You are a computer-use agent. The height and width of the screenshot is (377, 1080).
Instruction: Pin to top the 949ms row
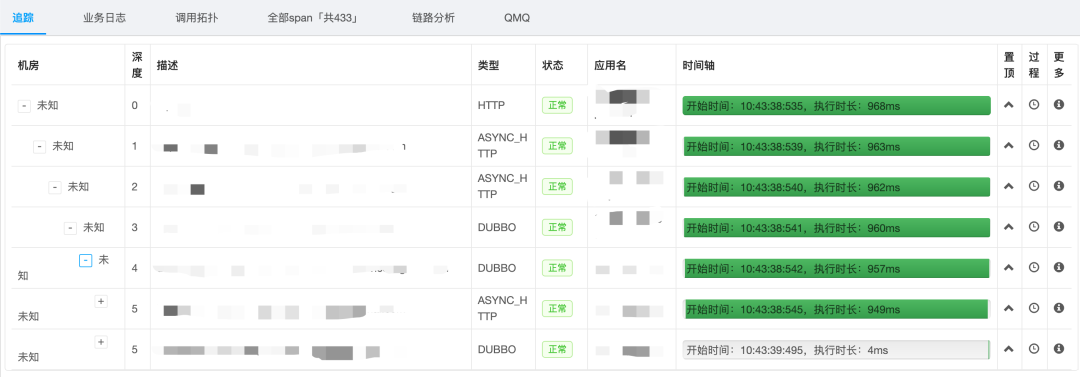(1009, 308)
